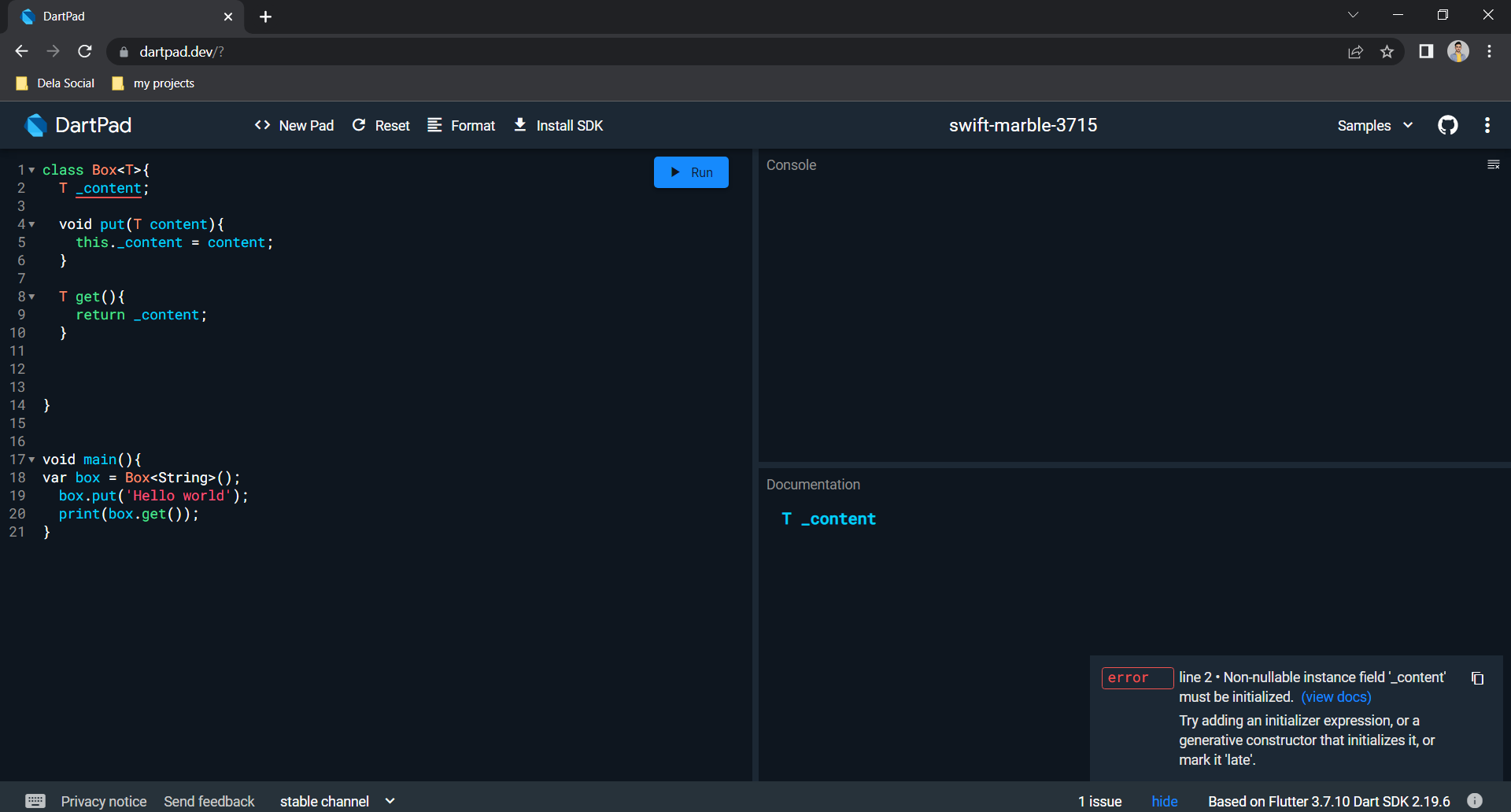1511x812 pixels.
Task: Click the browser forward arrow
Action: [53, 51]
